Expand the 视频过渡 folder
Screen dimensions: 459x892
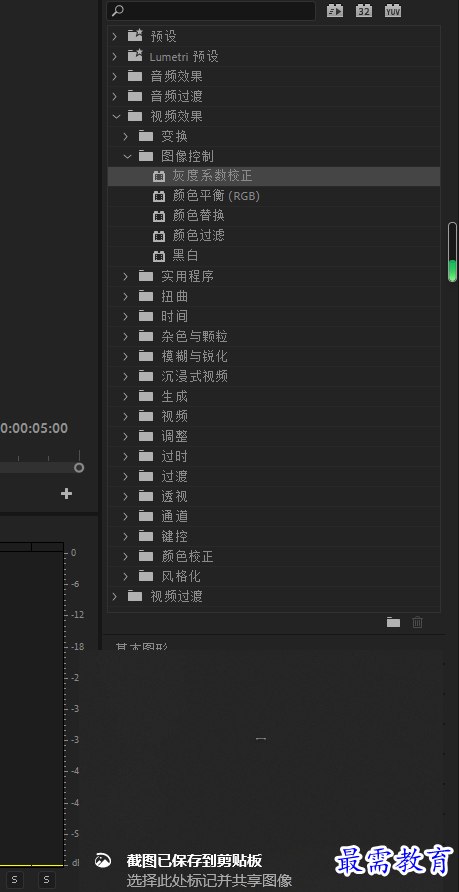pyautogui.click(x=115, y=596)
